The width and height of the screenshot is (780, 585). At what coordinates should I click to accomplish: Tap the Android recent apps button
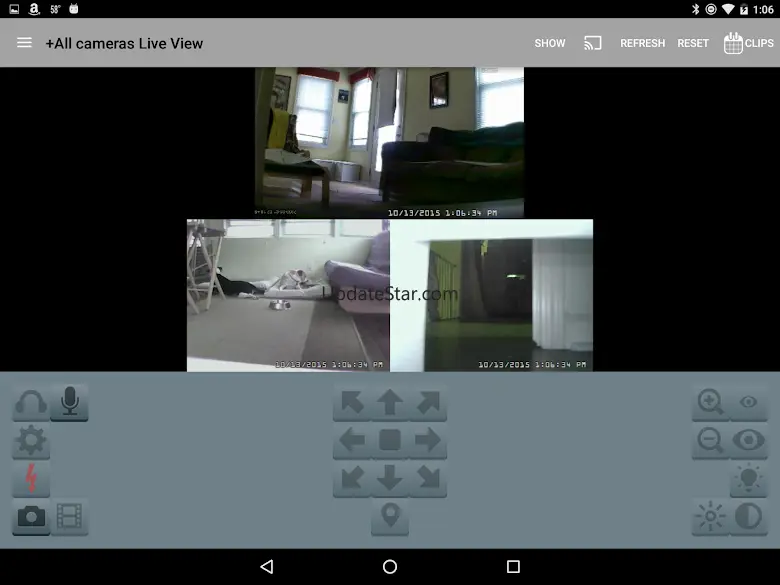(x=513, y=567)
